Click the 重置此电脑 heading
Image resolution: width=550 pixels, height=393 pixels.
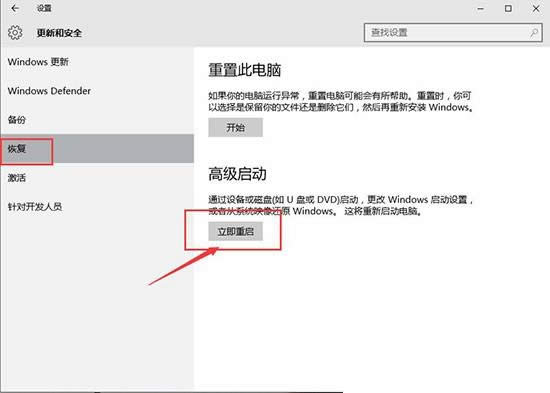pyautogui.click(x=245, y=70)
